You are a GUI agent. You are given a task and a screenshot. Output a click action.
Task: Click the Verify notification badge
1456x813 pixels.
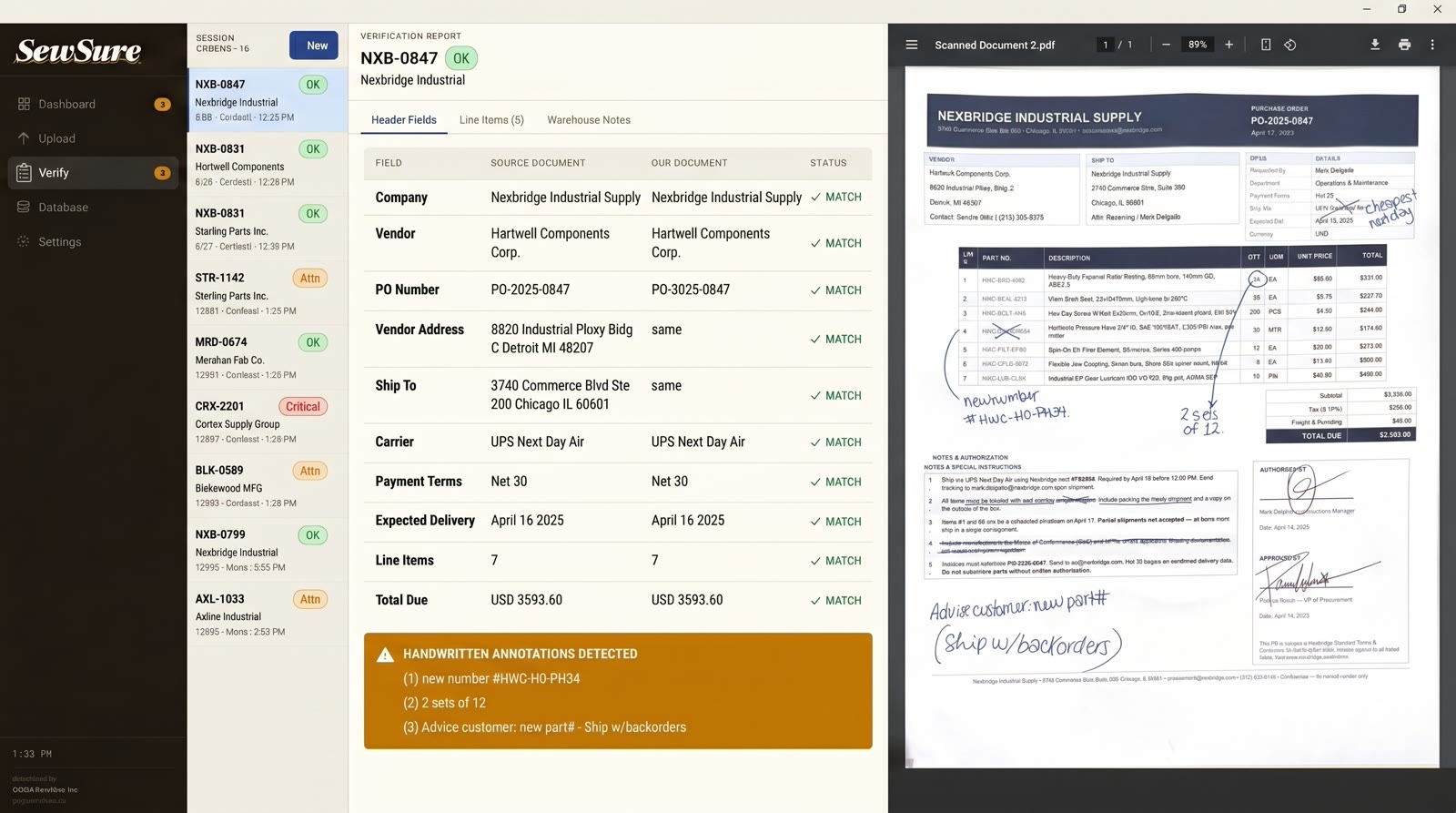pyautogui.click(x=162, y=172)
